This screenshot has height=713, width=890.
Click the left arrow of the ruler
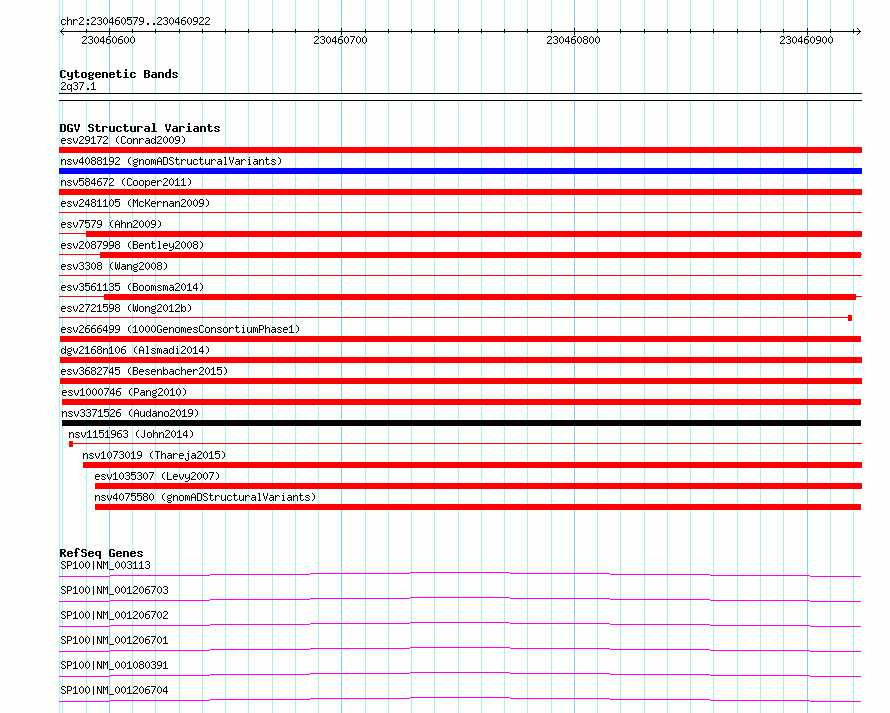(63, 31)
